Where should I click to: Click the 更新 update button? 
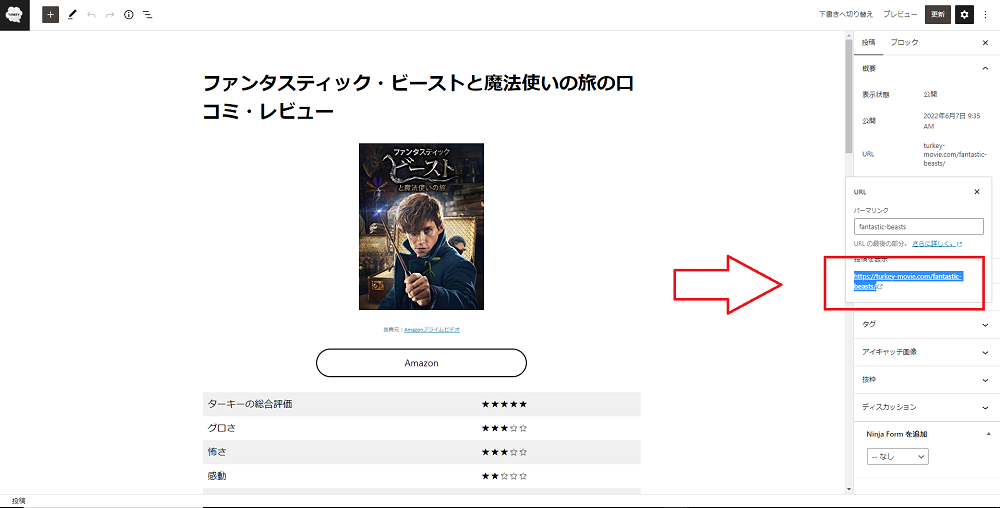(x=938, y=14)
